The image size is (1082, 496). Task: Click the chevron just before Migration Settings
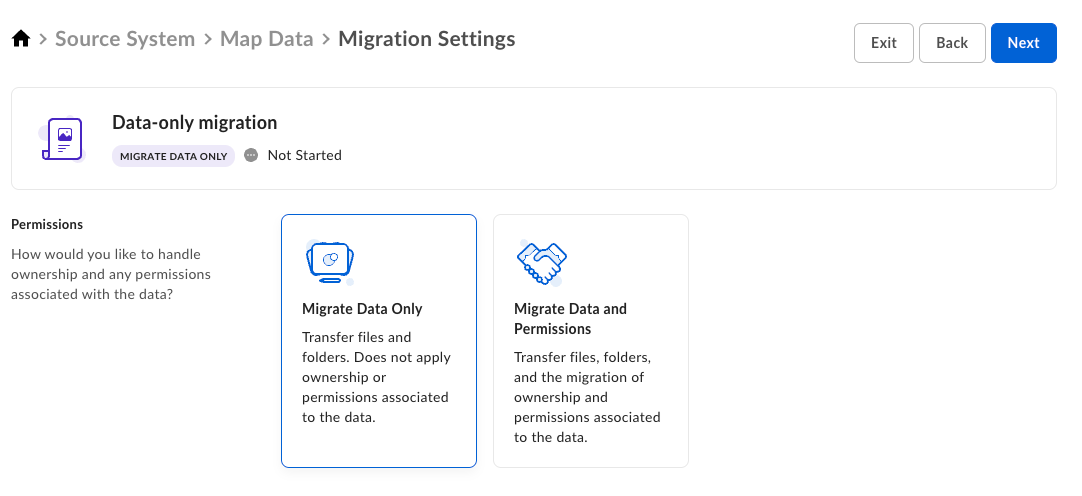point(326,40)
